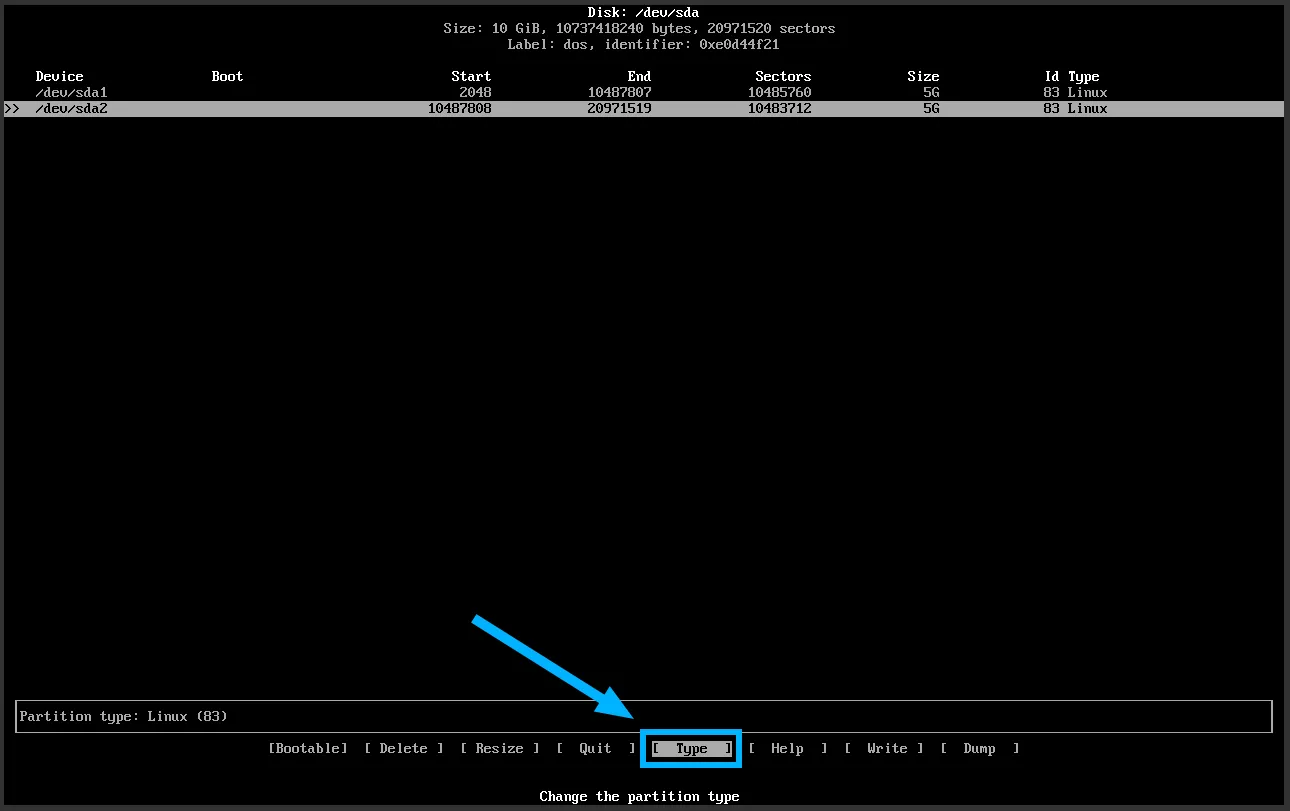Select the Write menu option

883,748
